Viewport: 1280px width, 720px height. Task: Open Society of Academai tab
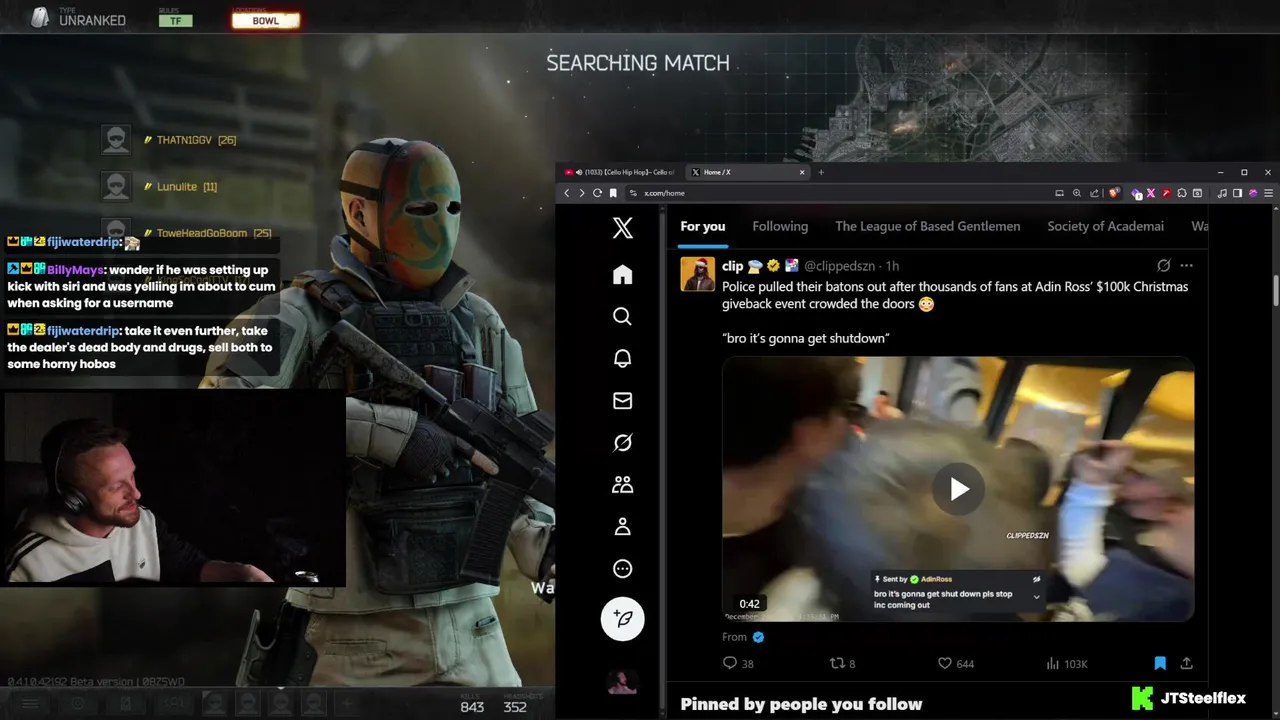tap(1105, 227)
